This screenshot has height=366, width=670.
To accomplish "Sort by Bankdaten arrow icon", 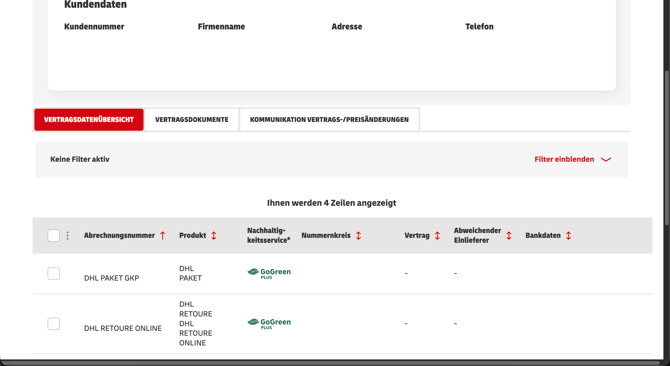I will pos(568,235).
